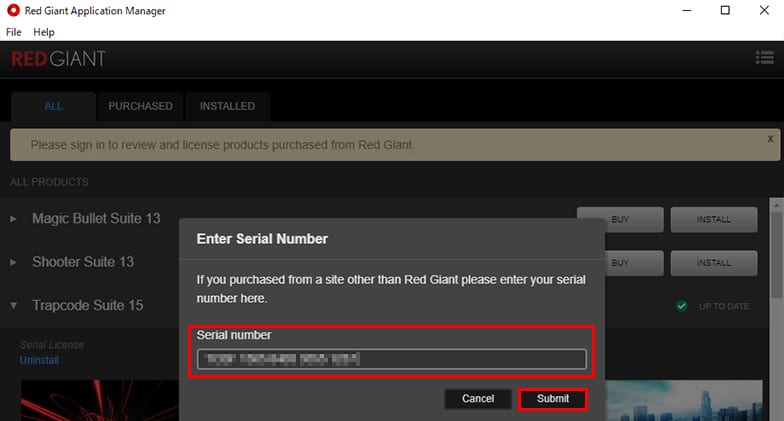The image size is (784, 421).
Task: Buy Shooter Suite 13
Action: click(634, 263)
